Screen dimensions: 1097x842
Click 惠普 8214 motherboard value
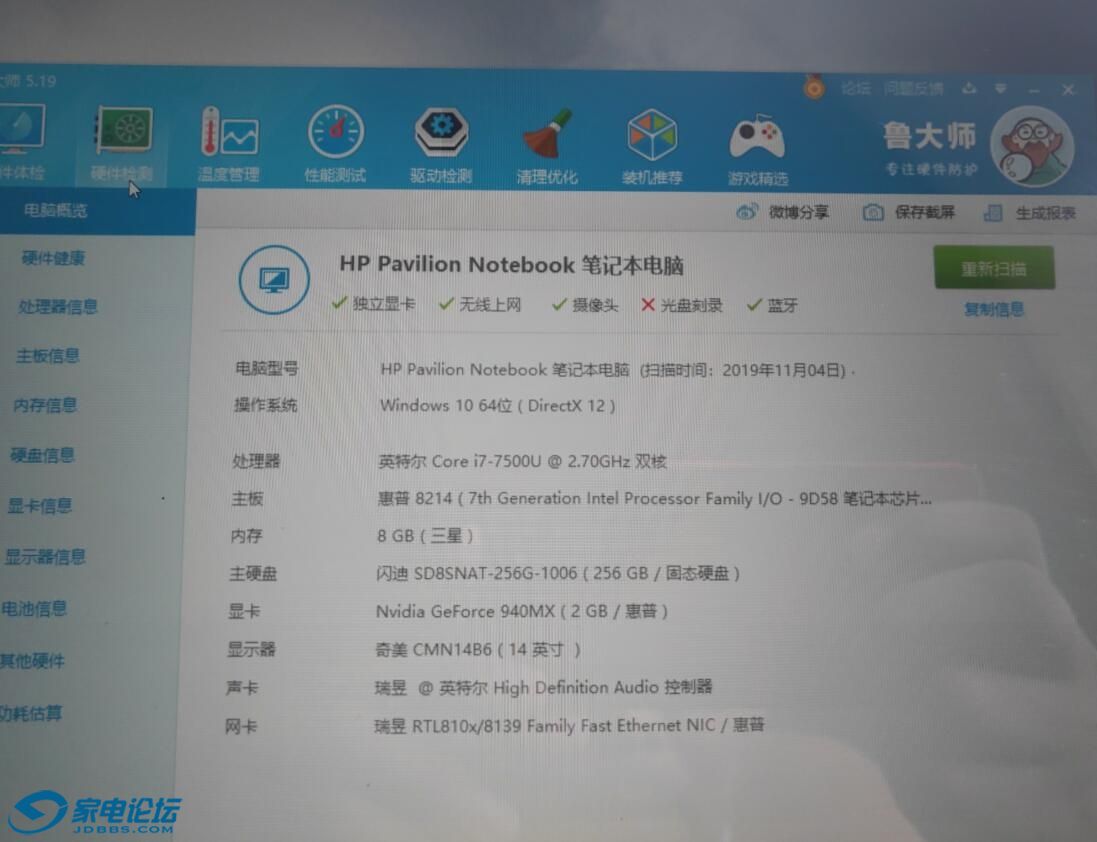click(655, 499)
